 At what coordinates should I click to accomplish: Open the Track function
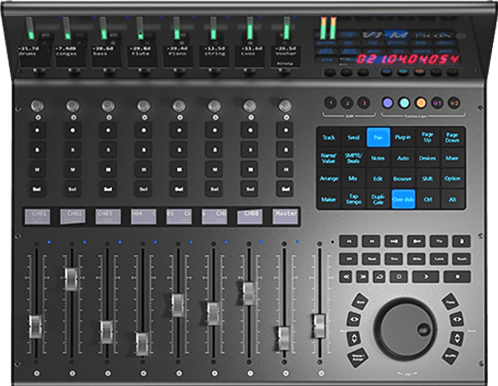329,137
